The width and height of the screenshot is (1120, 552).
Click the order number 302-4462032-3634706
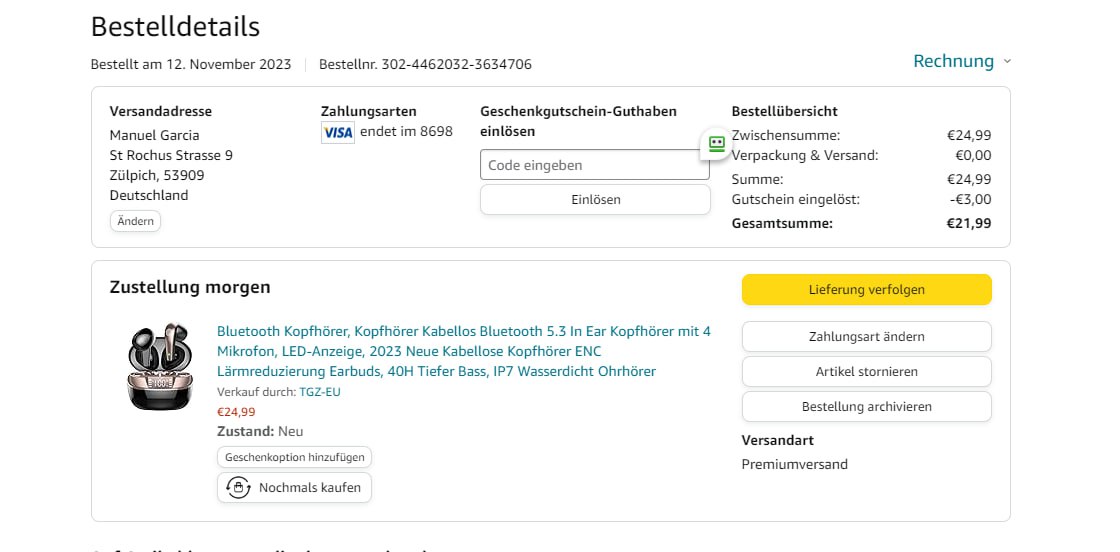point(425,65)
